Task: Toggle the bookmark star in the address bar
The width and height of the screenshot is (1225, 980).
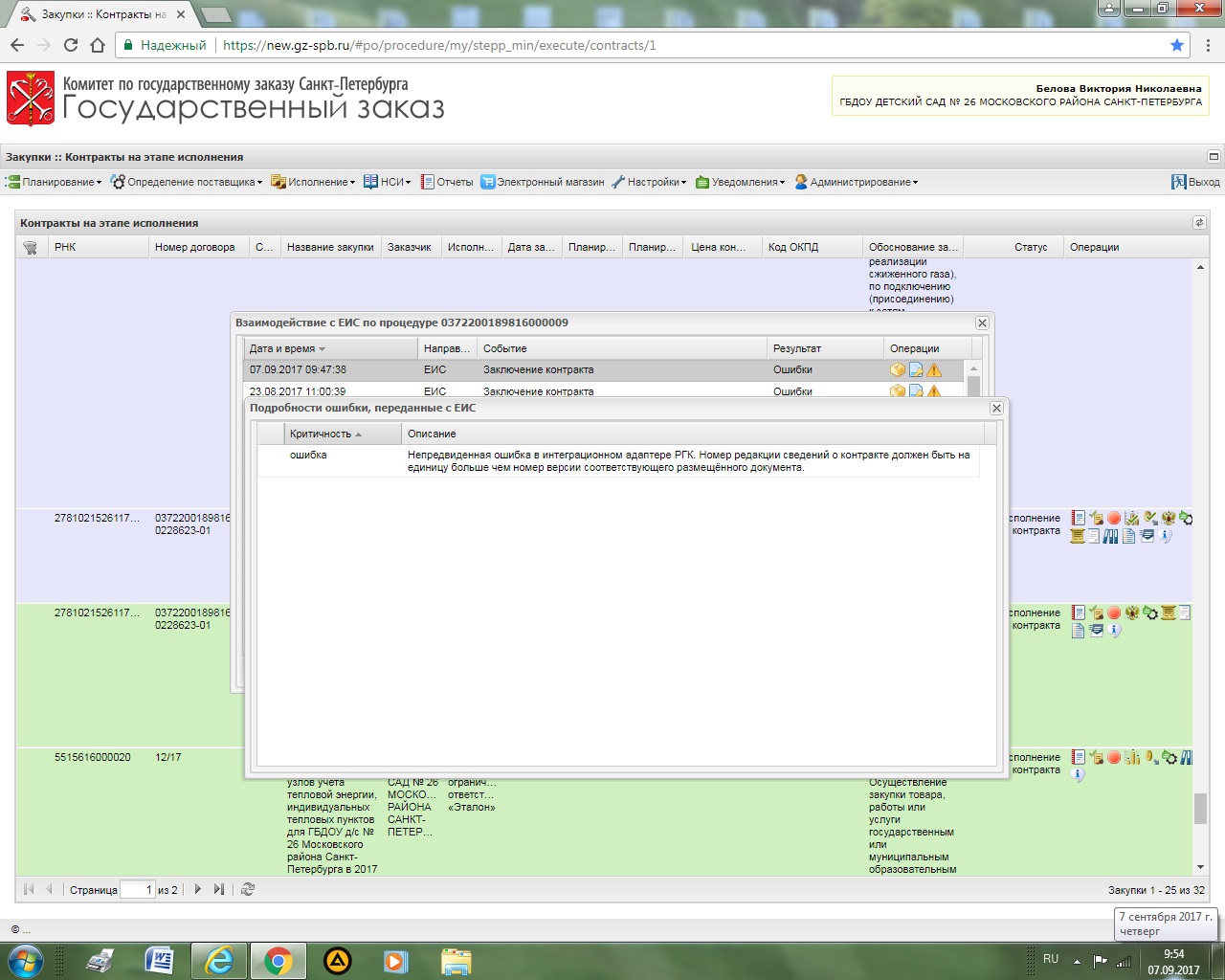Action: click(1177, 45)
